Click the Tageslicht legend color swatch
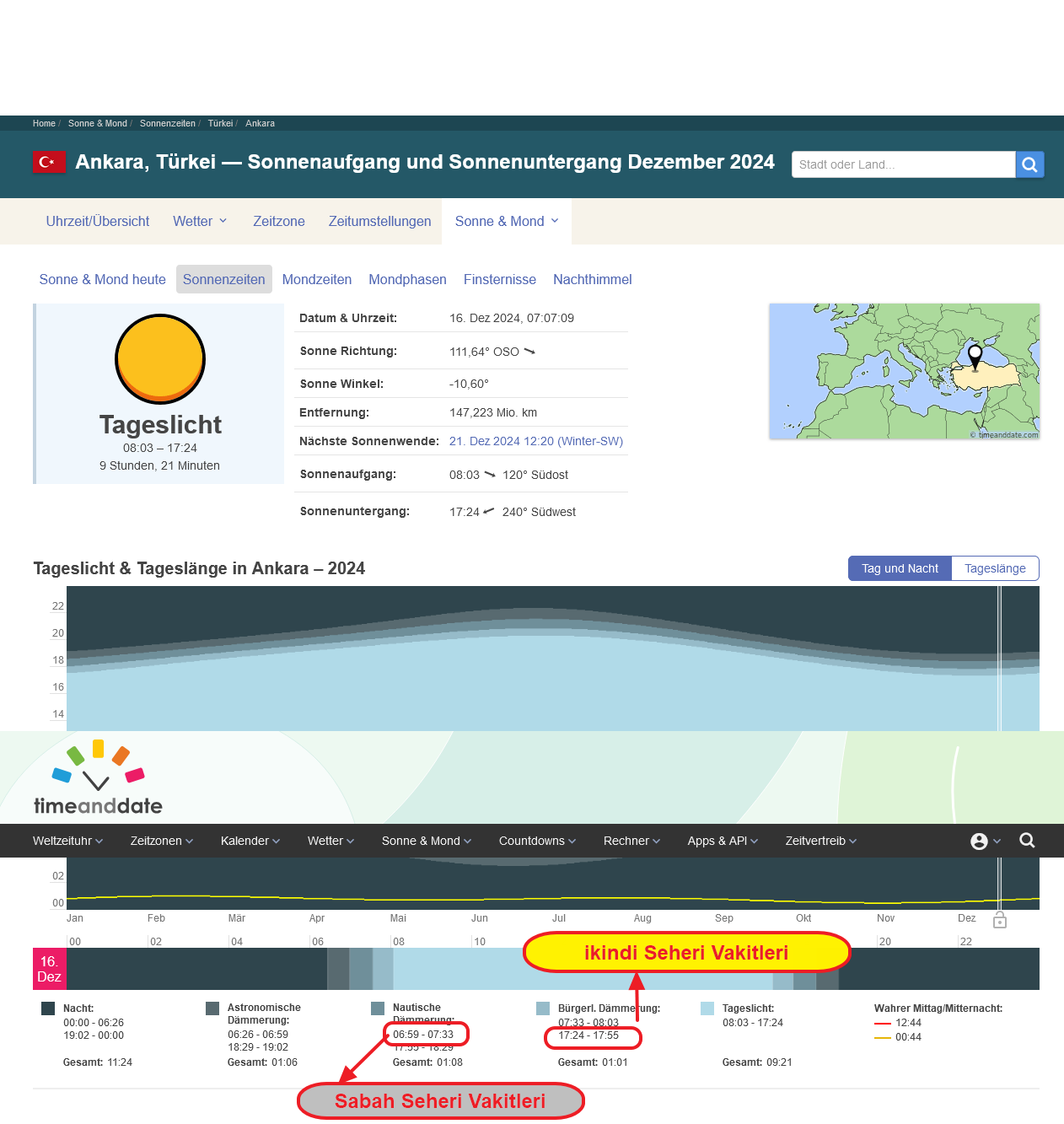This screenshot has height=1124, width=1064. coord(707,1008)
